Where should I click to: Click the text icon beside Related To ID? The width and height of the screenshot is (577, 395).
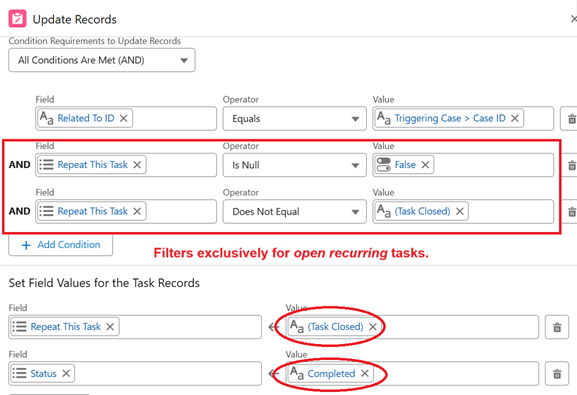coord(47,118)
